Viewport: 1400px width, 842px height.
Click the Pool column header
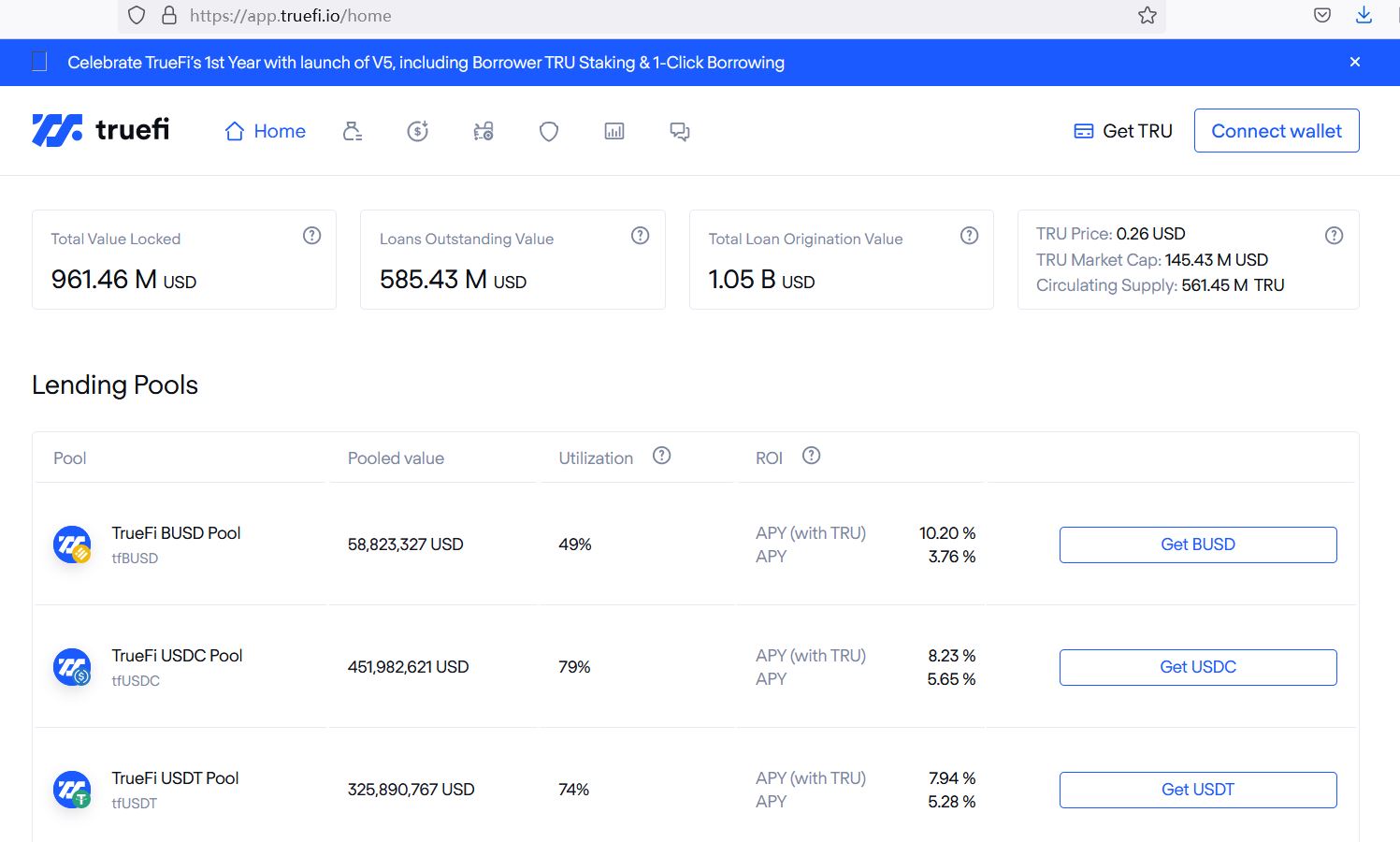pos(69,458)
